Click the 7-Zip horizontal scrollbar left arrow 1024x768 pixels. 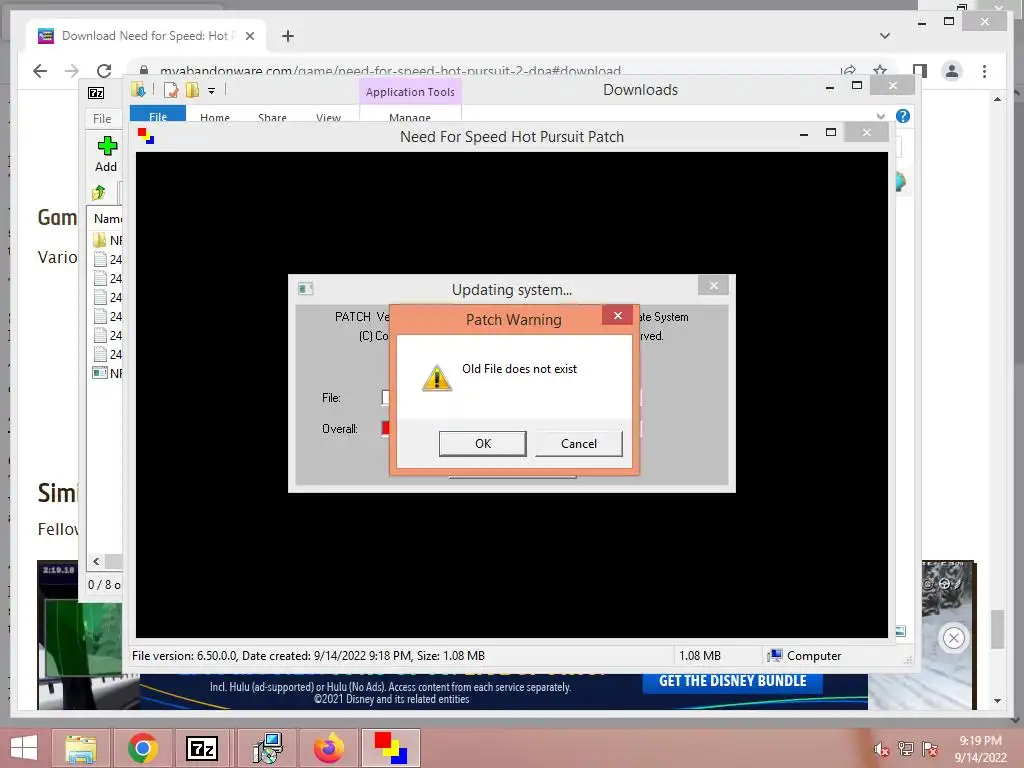pyautogui.click(x=96, y=561)
